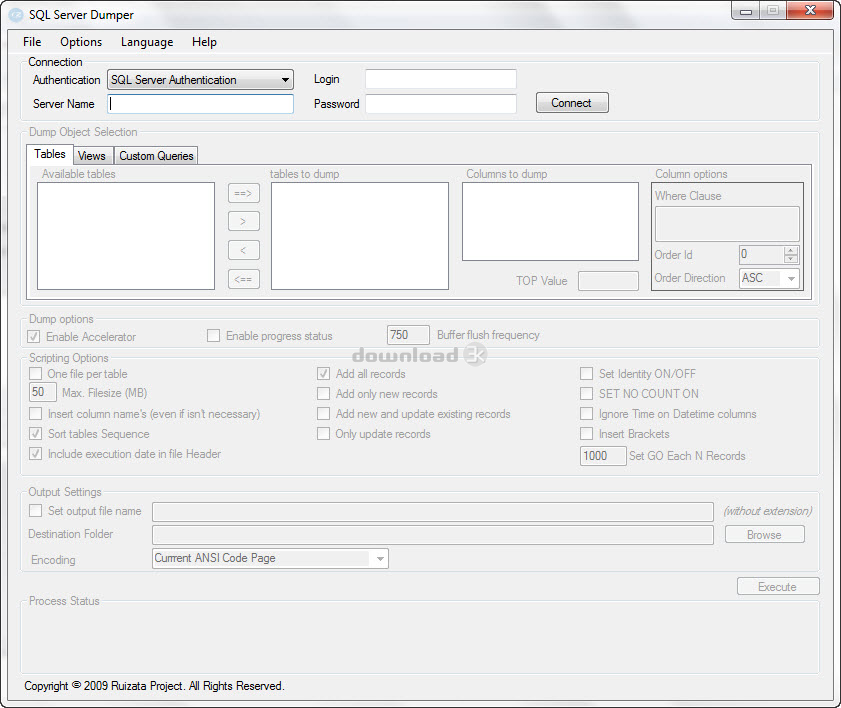Screen dimensions: 841x708
Task: Click the SQL Server Dumper title bar icon
Action: click(x=15, y=15)
